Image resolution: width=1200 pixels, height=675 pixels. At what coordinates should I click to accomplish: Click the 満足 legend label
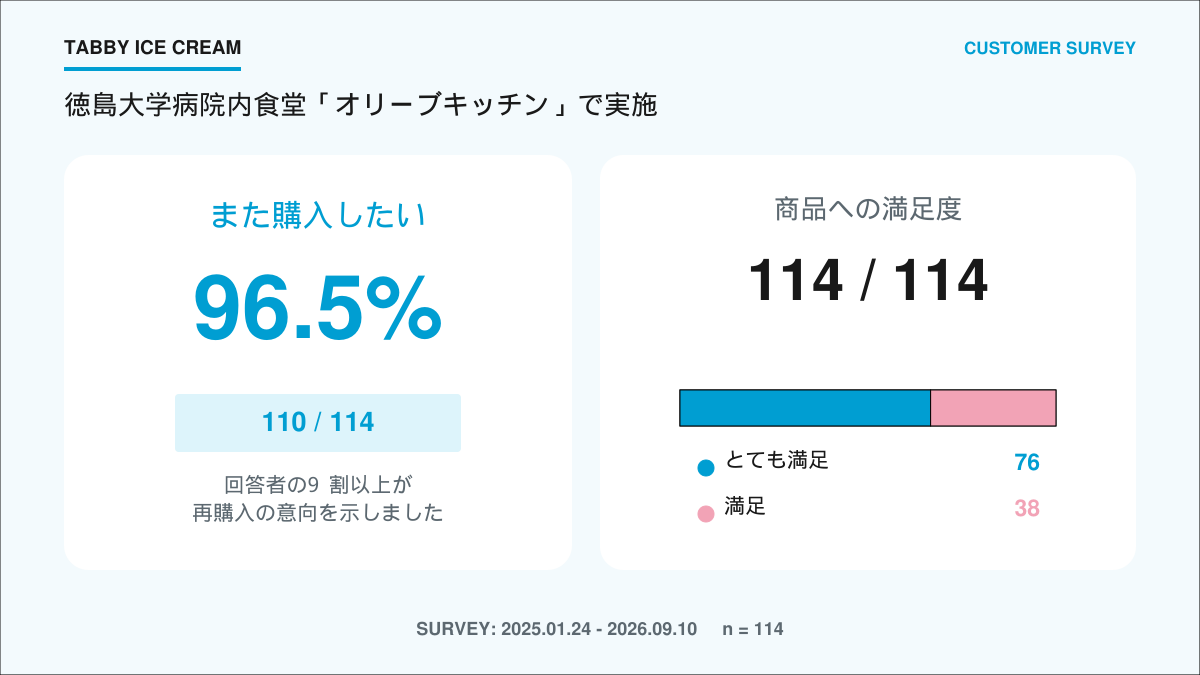pyautogui.click(x=746, y=507)
